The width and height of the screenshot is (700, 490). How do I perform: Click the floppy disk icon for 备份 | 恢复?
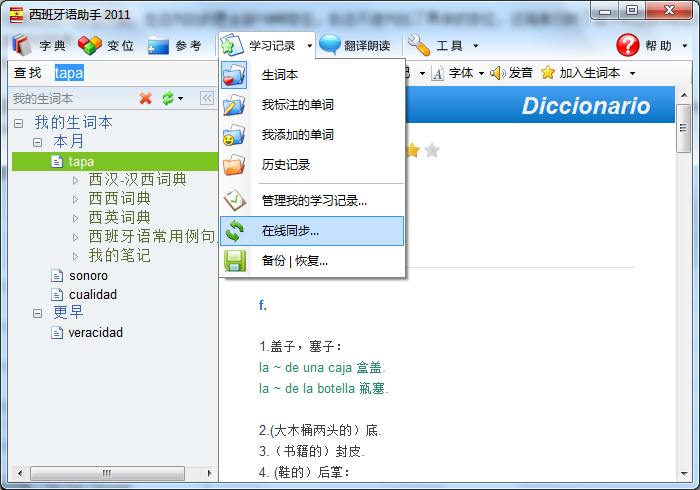[x=235, y=261]
